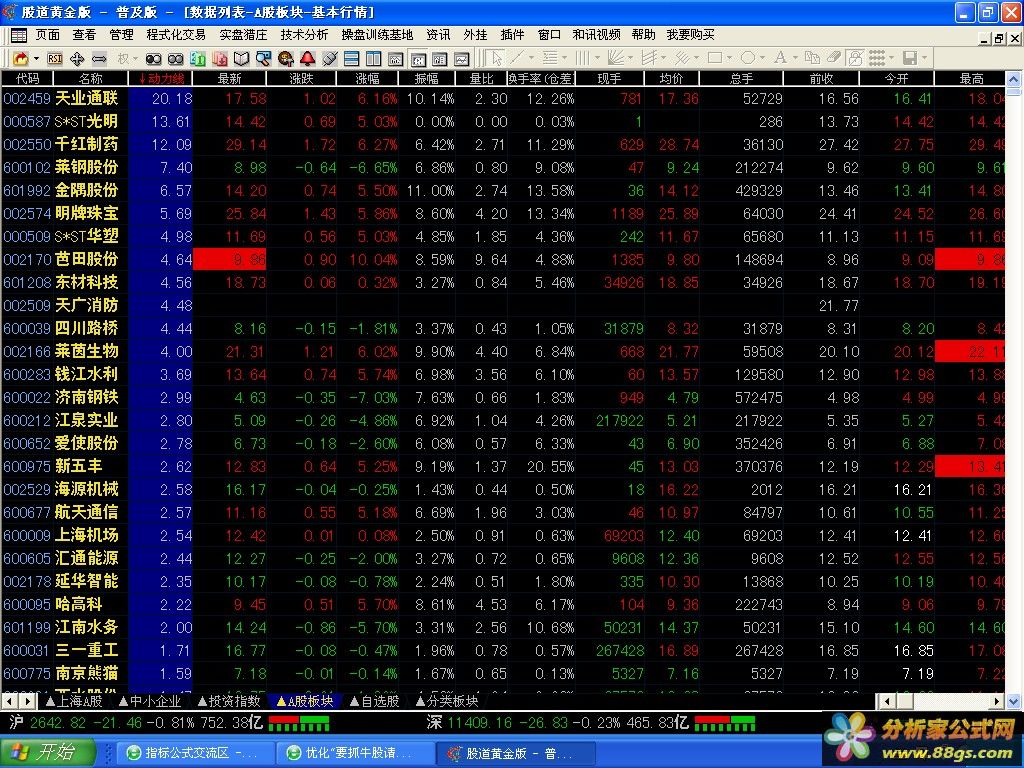Screen dimensions: 1024x768
Task: Select vertical split window layout icon
Action: point(374,59)
